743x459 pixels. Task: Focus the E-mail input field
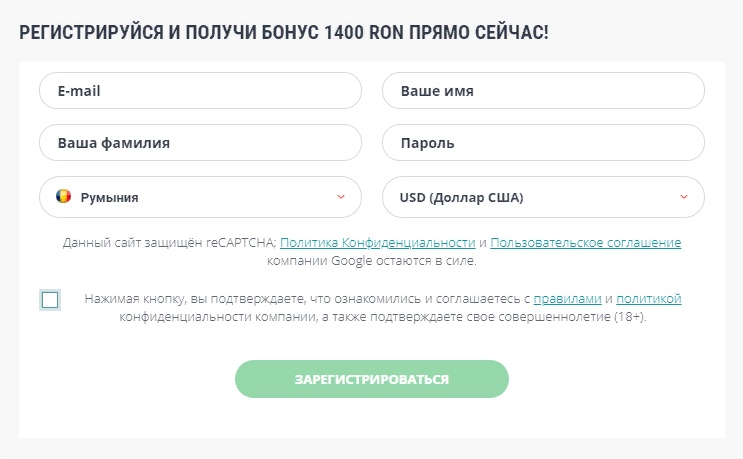[200, 90]
